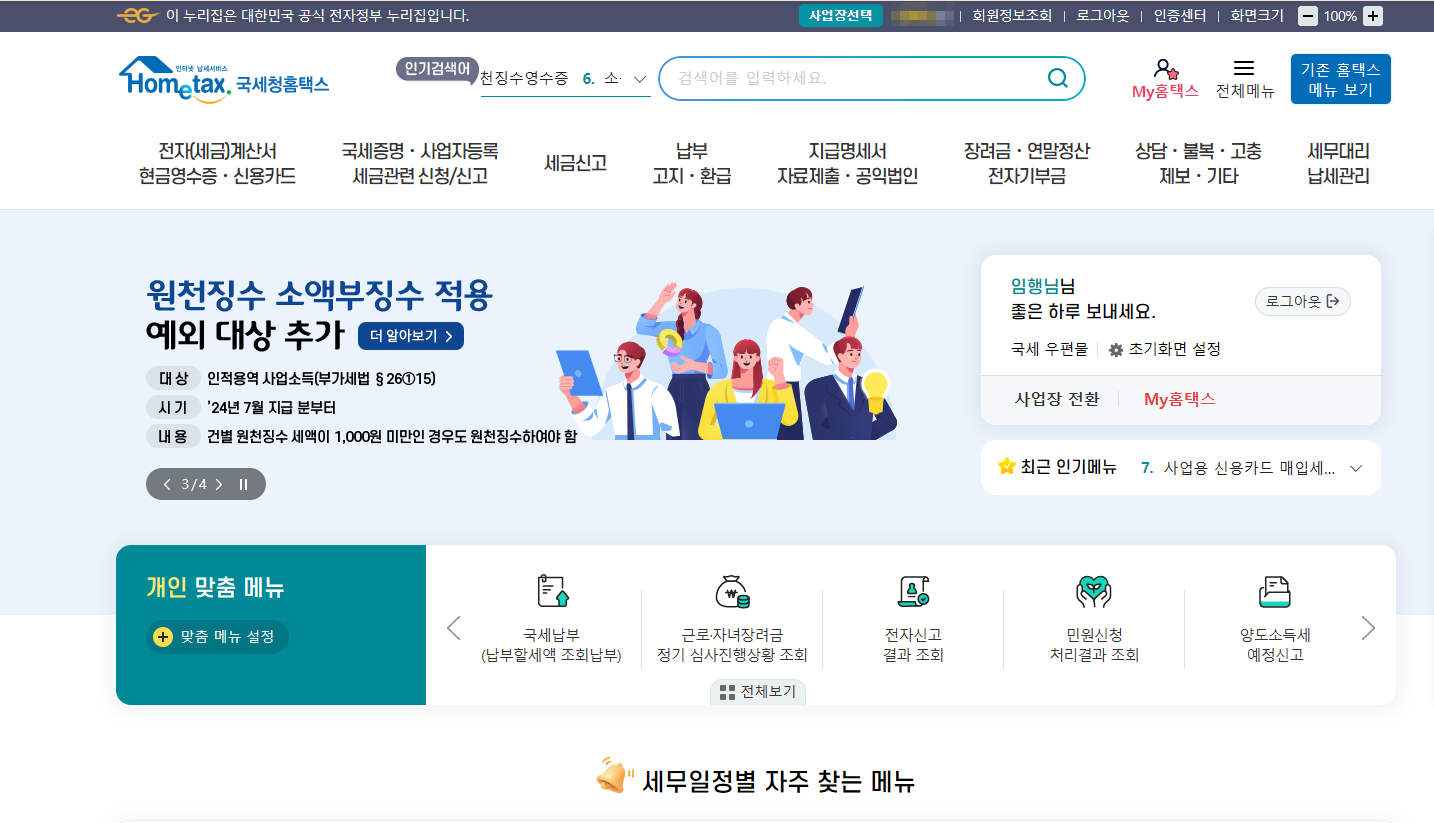The width and height of the screenshot is (1434, 823).
Task: Open 지급명세서 자료제출 menu
Action: (x=847, y=164)
